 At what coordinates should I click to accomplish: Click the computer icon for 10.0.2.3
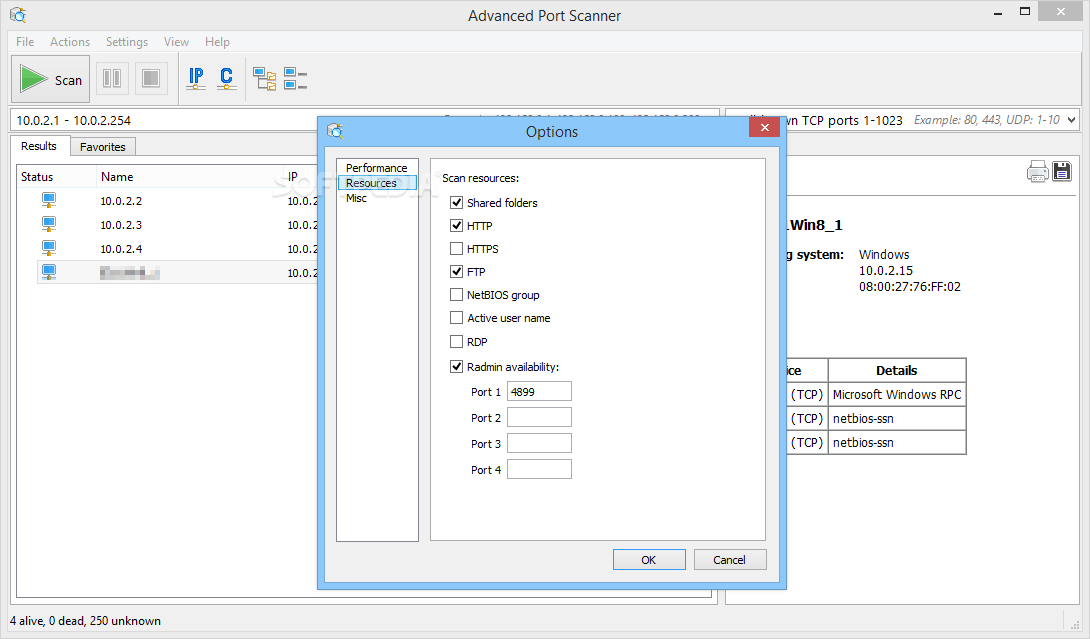coord(49,224)
